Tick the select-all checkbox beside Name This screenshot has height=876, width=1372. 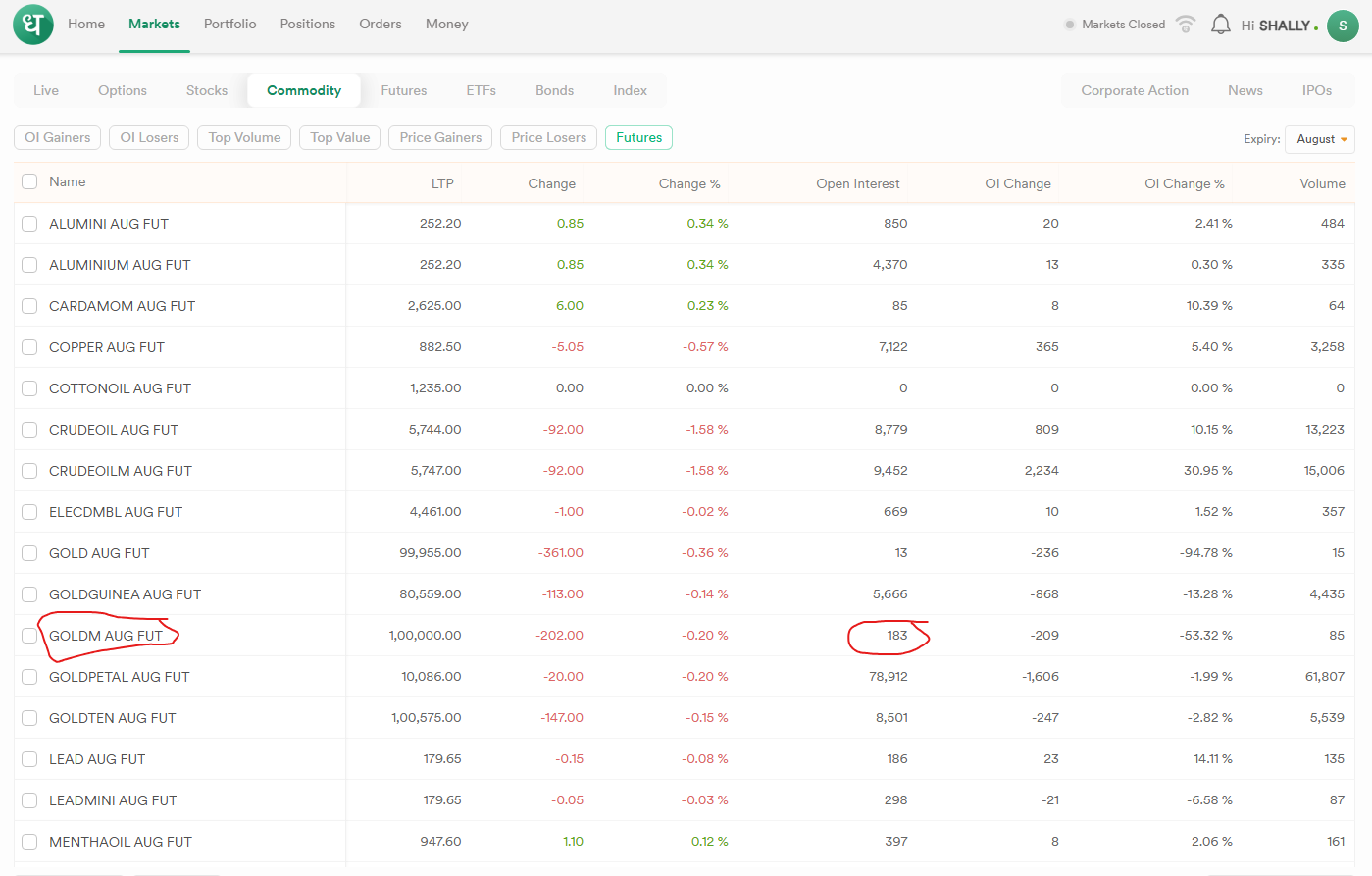[29, 181]
